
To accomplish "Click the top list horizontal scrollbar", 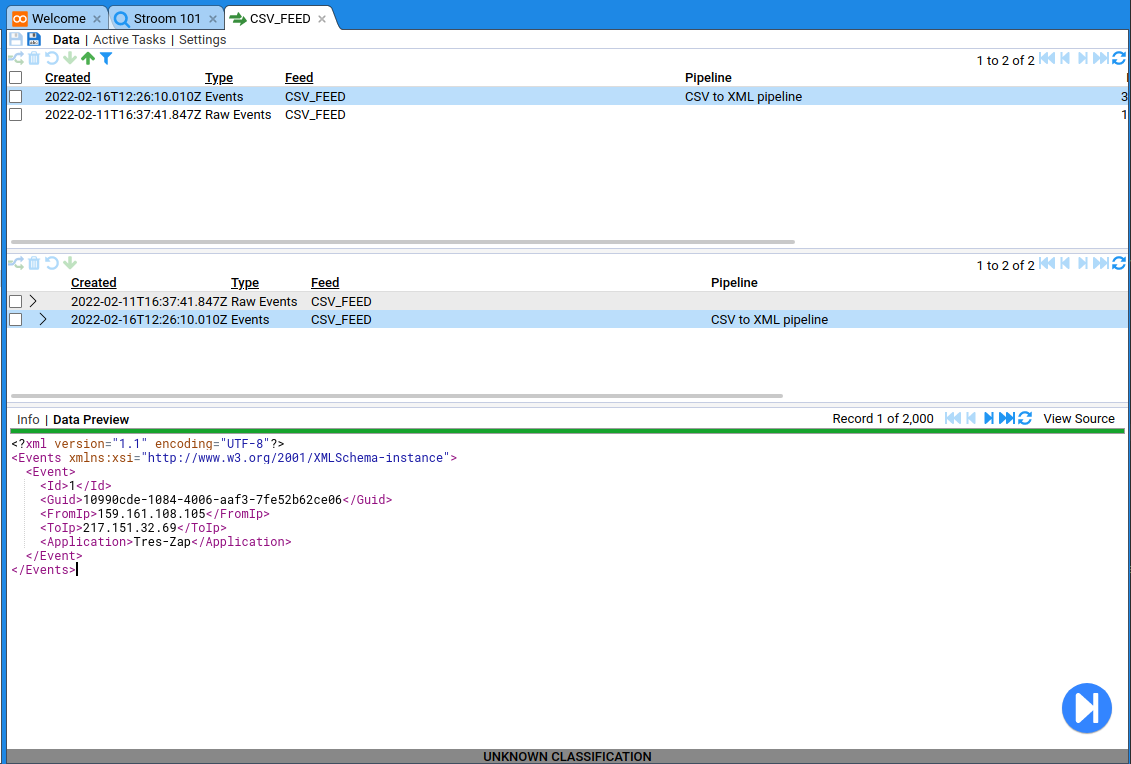I will [x=402, y=242].
